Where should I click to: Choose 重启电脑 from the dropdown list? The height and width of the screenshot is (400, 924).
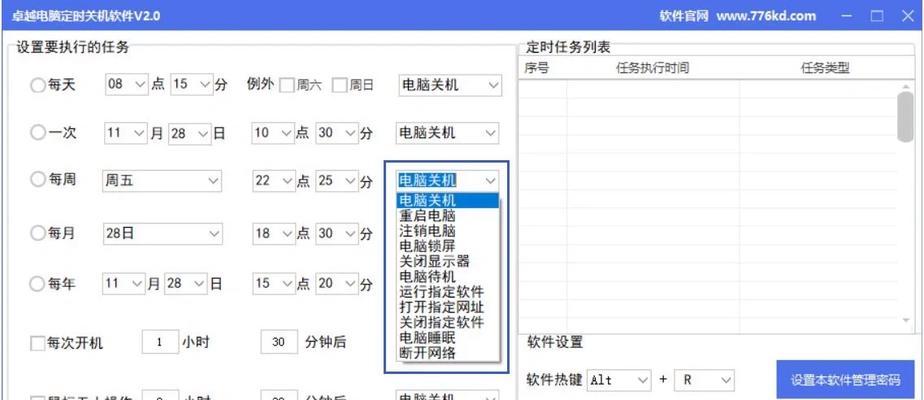[448, 216]
